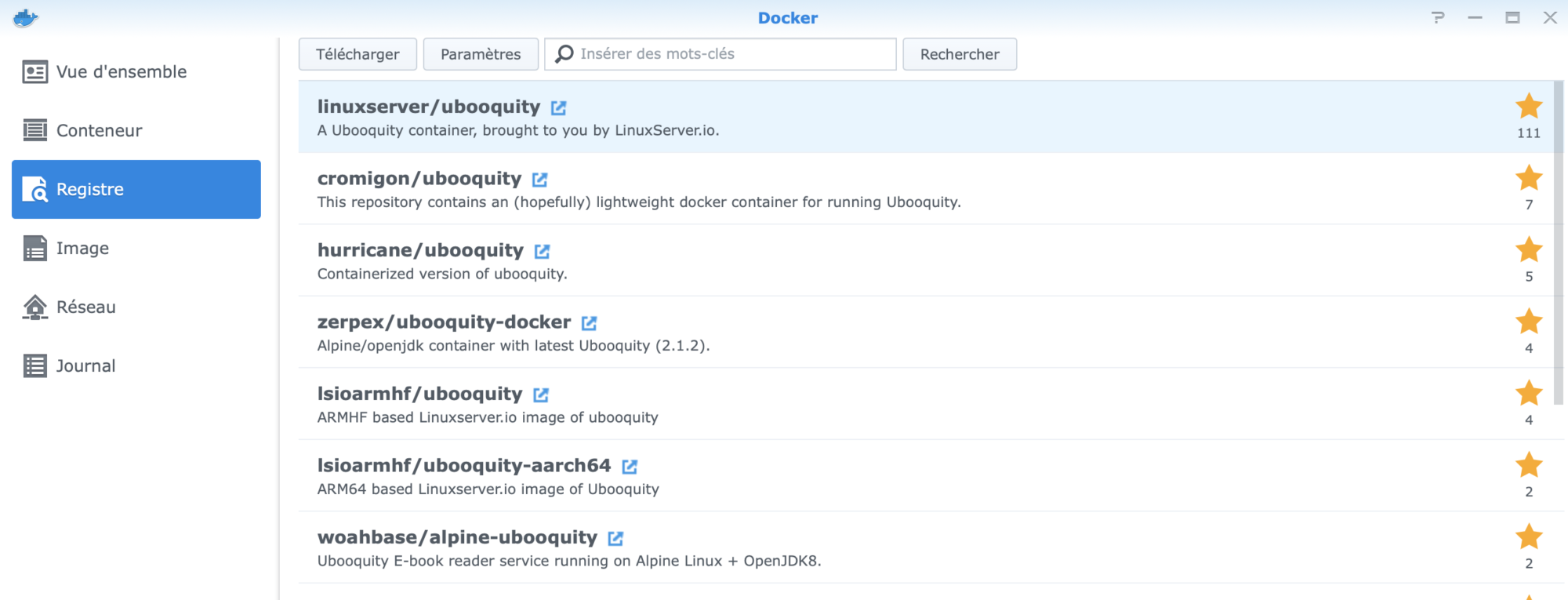Select the linuxserver/ubooquity title

(x=429, y=107)
